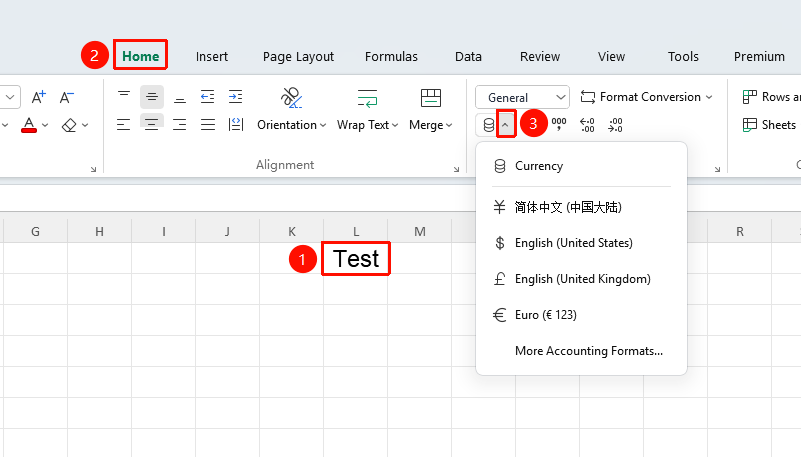
Task: Expand the Orientation dropdown
Action: [323, 125]
